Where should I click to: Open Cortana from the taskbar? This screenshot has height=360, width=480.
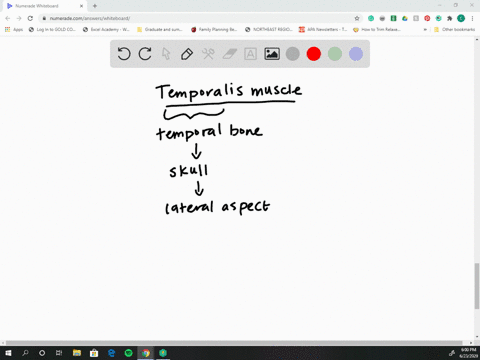tap(42, 353)
